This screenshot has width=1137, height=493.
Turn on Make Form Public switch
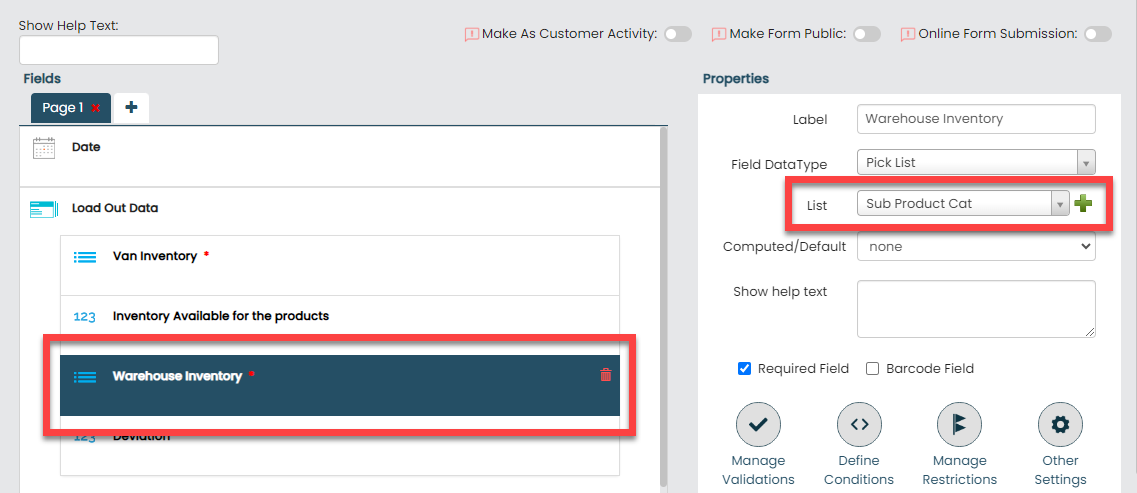click(866, 34)
